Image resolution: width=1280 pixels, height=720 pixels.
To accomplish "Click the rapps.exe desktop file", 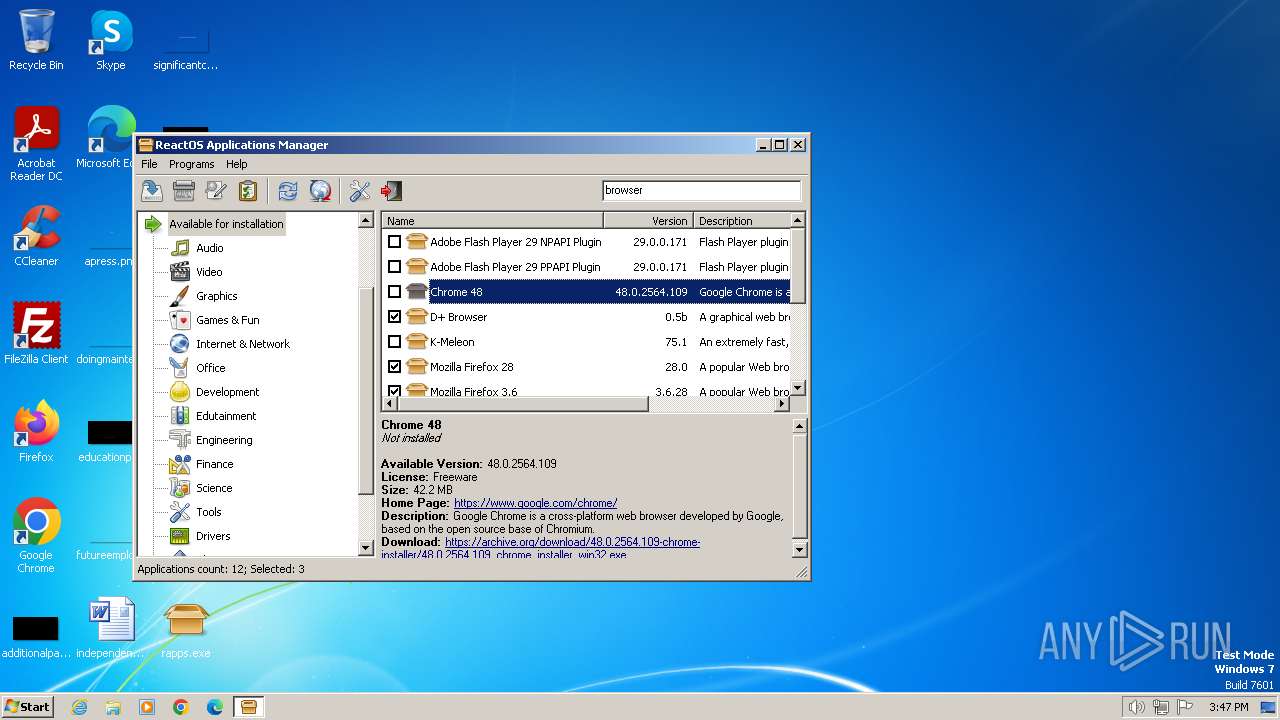I will 186,630.
